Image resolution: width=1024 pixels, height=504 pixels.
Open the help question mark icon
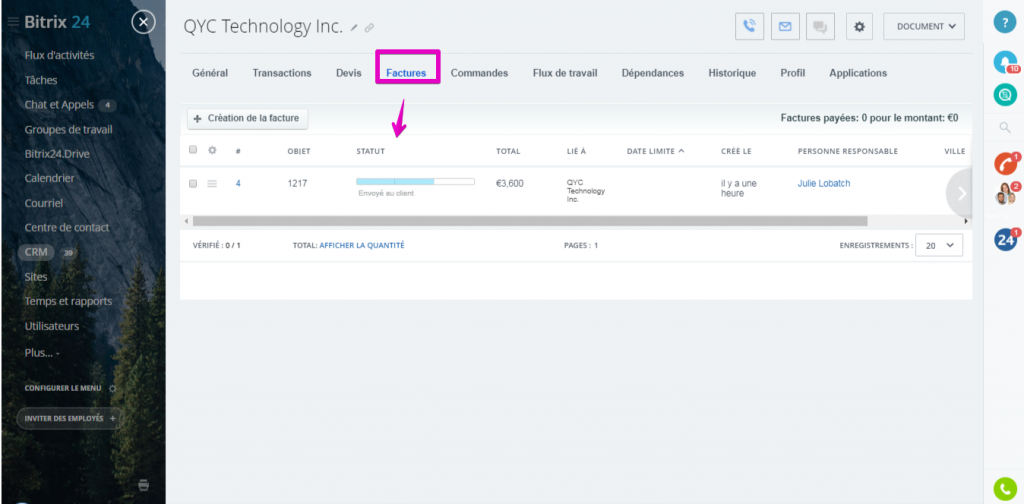[1005, 22]
